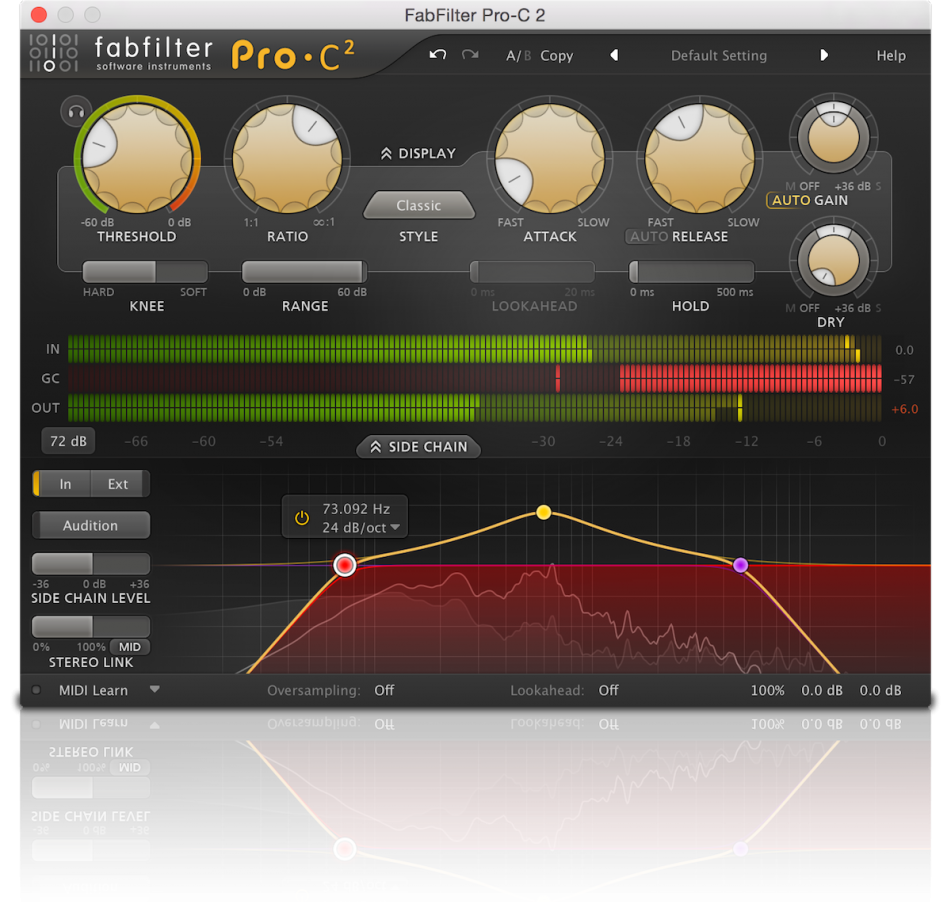Click the redo arrow in the top toolbar
Screen dimensions: 951x908
(x=470, y=56)
